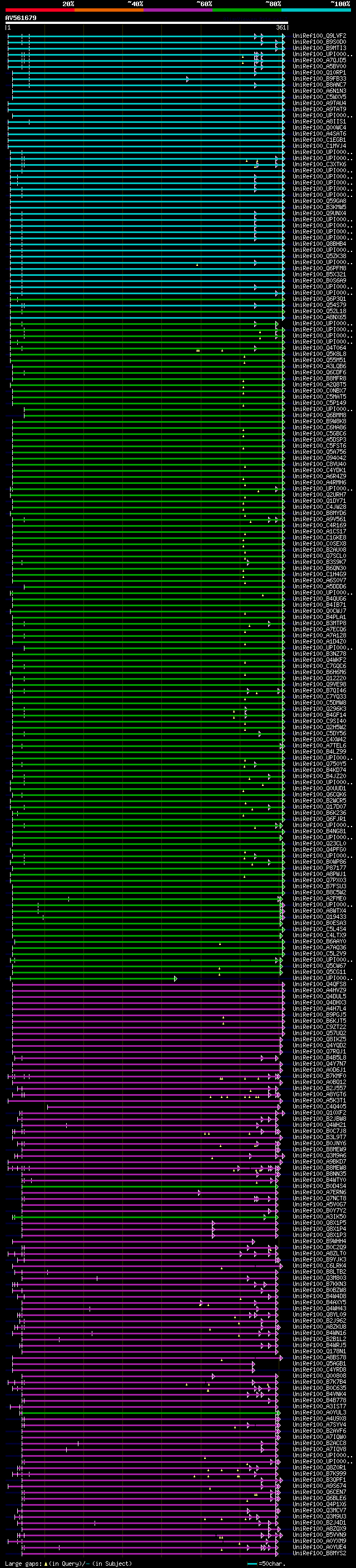Select label UniRef100_A3IK50
The height and width of the screenshot is (1568, 356).
[319, 1217]
